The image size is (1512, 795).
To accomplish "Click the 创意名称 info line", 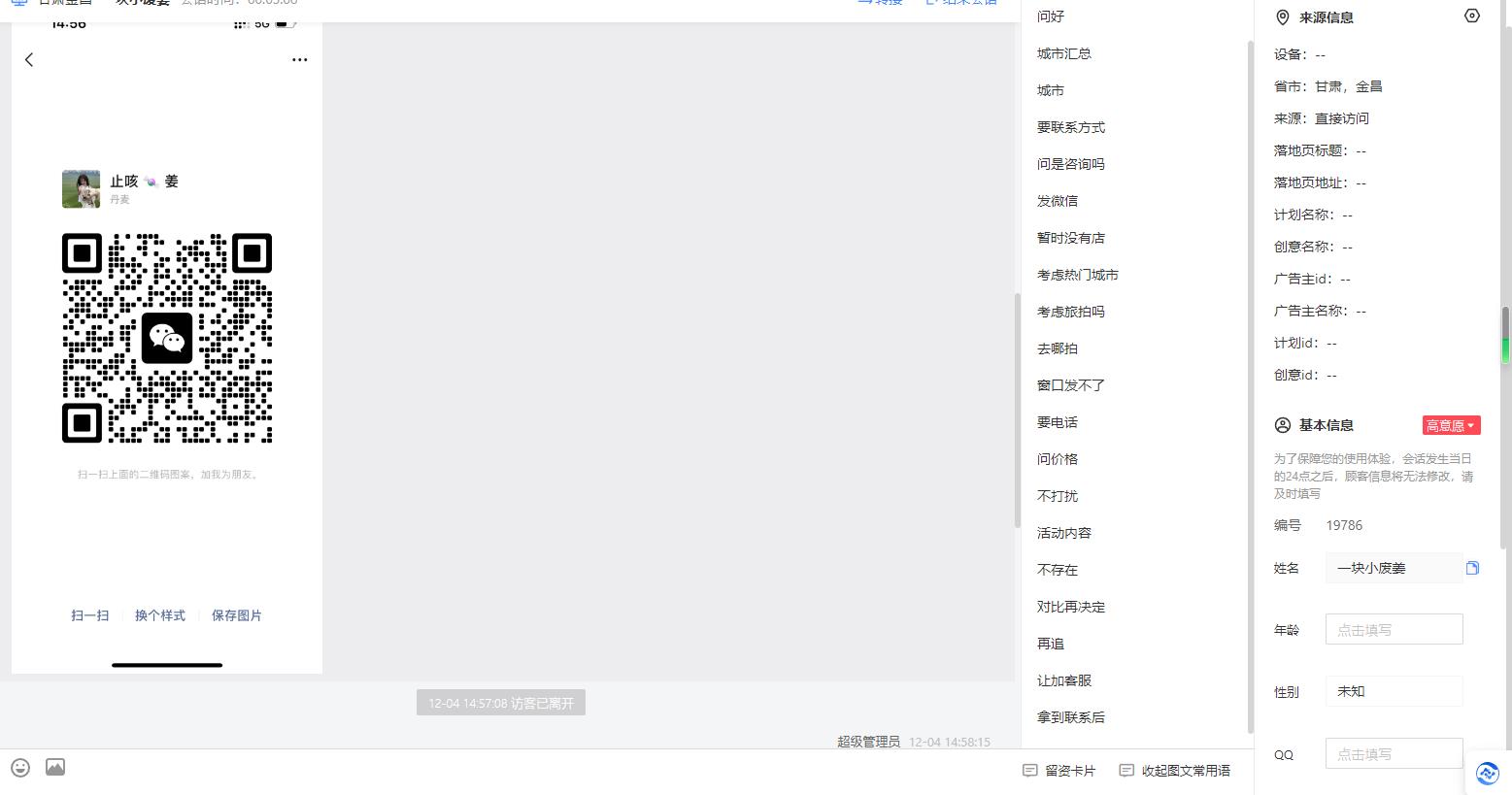I will tap(1313, 247).
